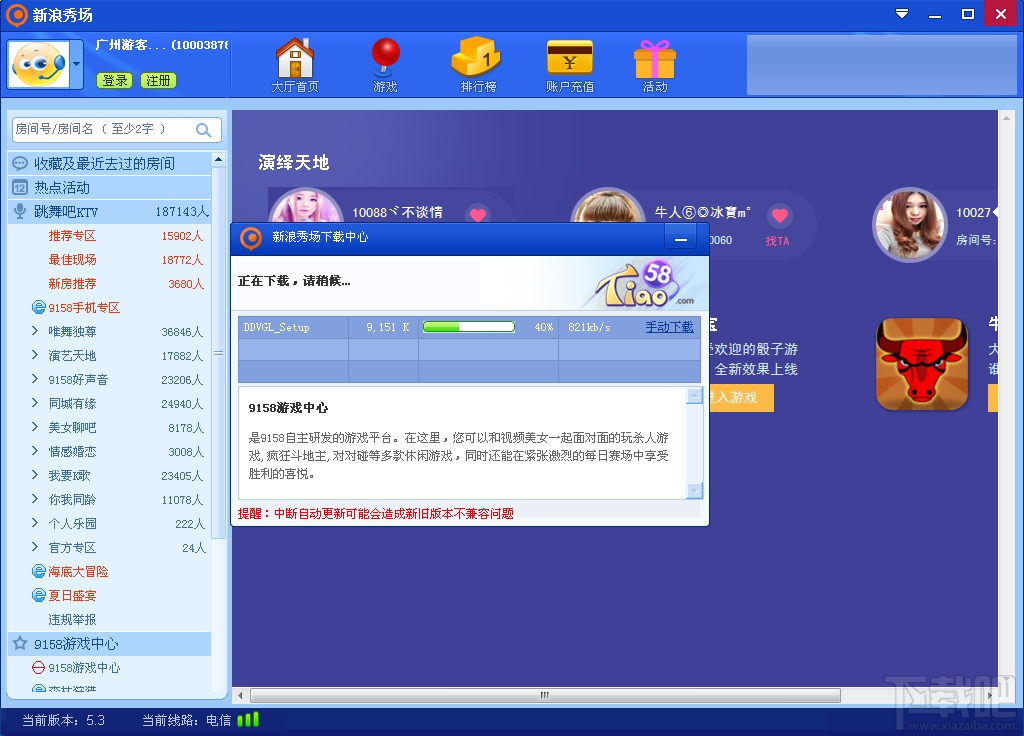Click the 注册 register button
Screen dimensions: 1024x736
pos(158,80)
